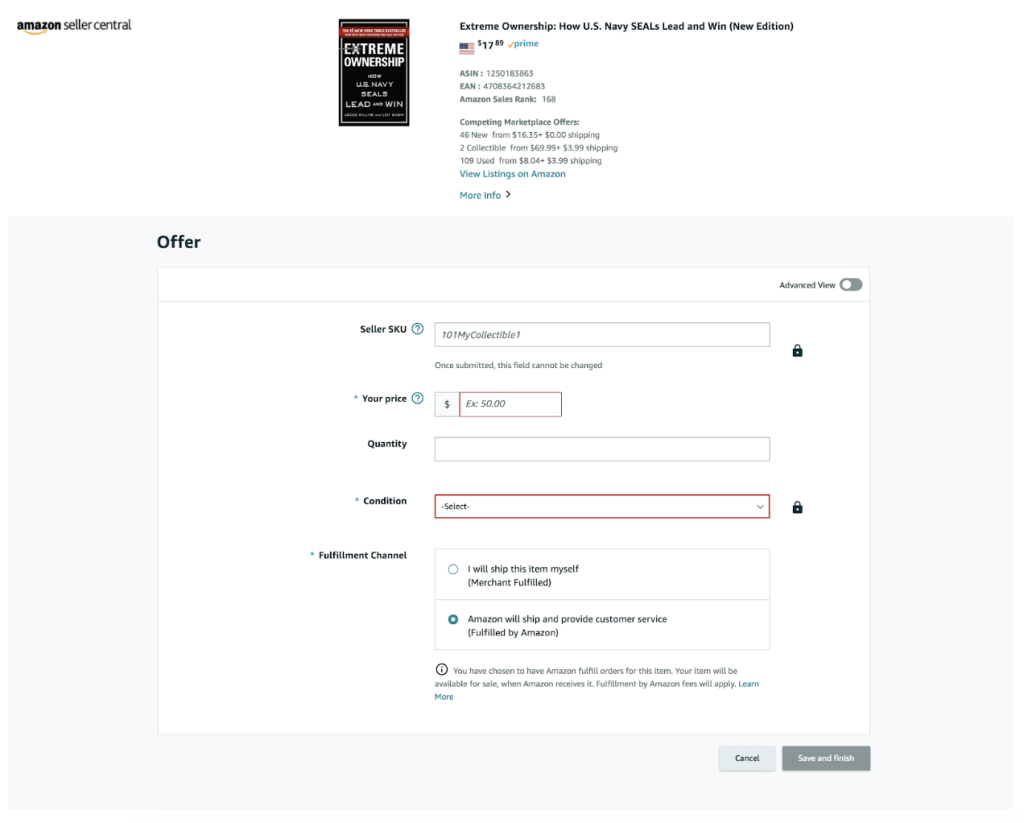Select the Merchant Fulfilled option

point(453,567)
